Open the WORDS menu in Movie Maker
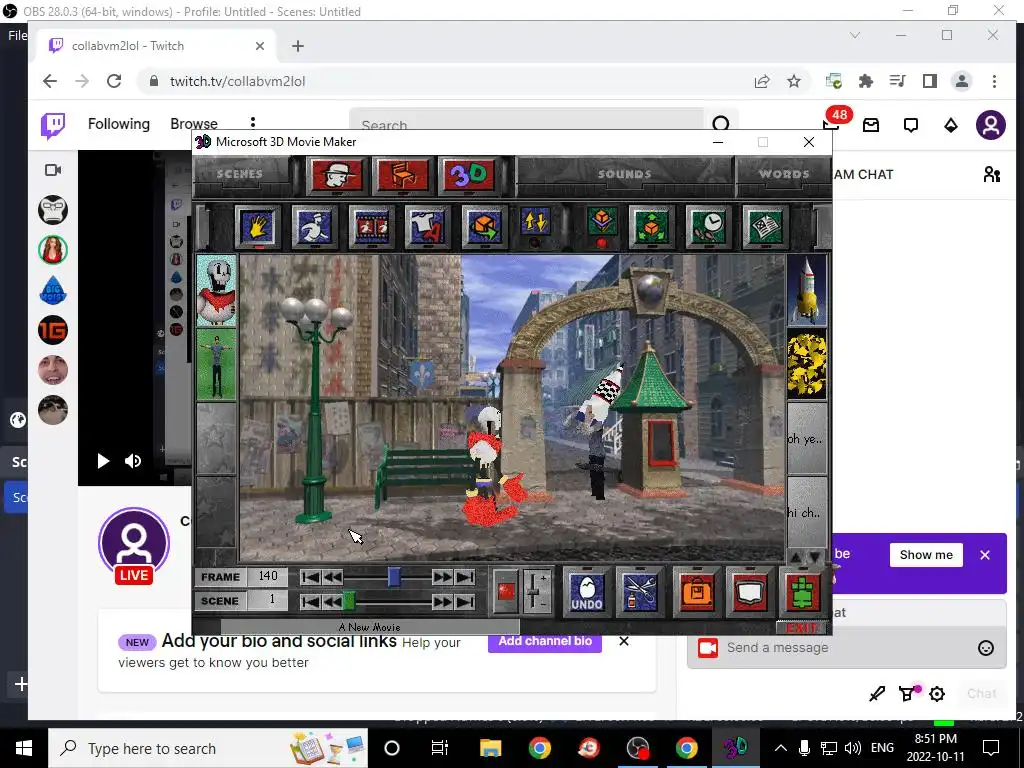Screen dimensions: 1024x768 784,174
